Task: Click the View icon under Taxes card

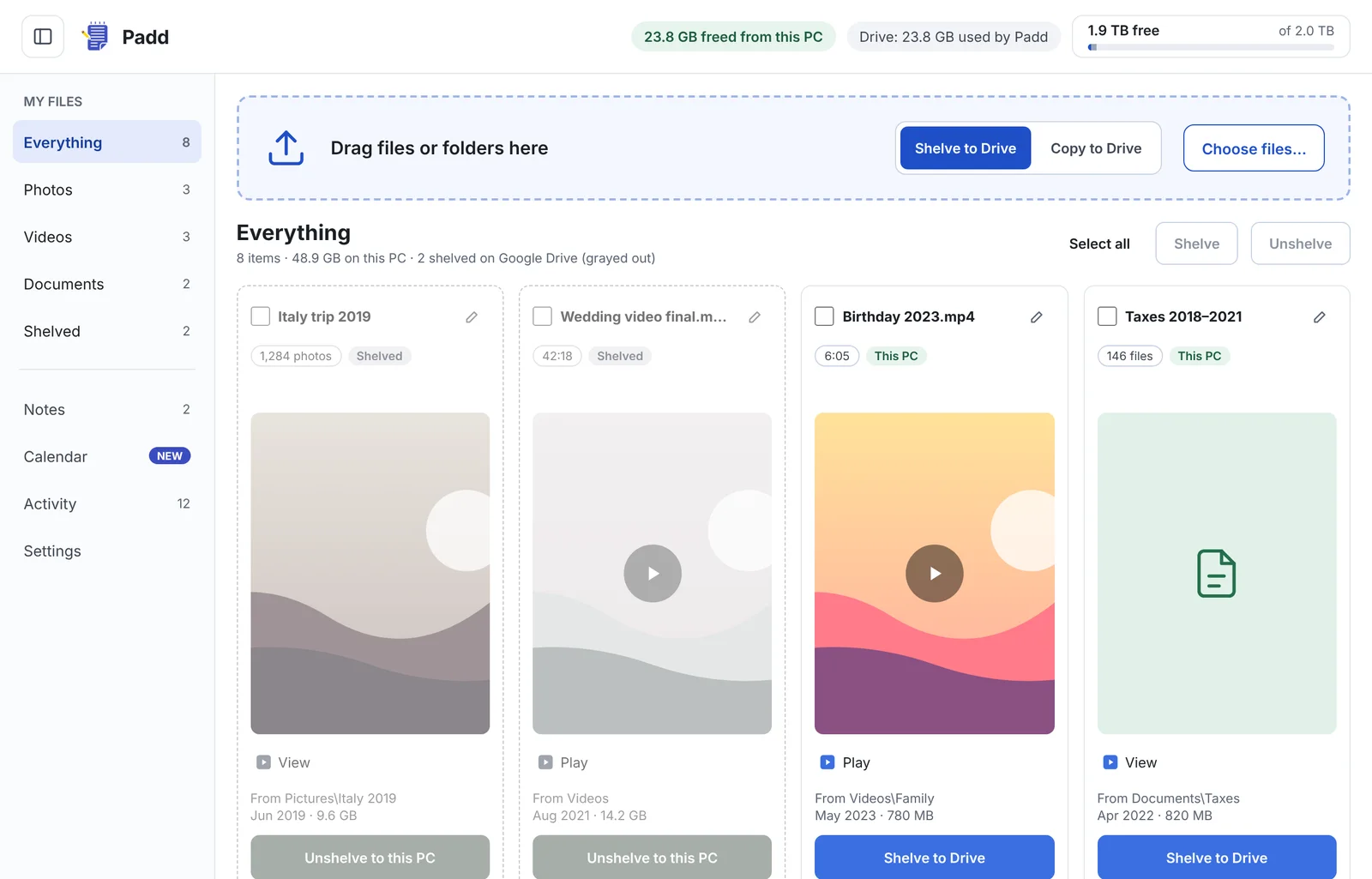Action: pos(1110,762)
